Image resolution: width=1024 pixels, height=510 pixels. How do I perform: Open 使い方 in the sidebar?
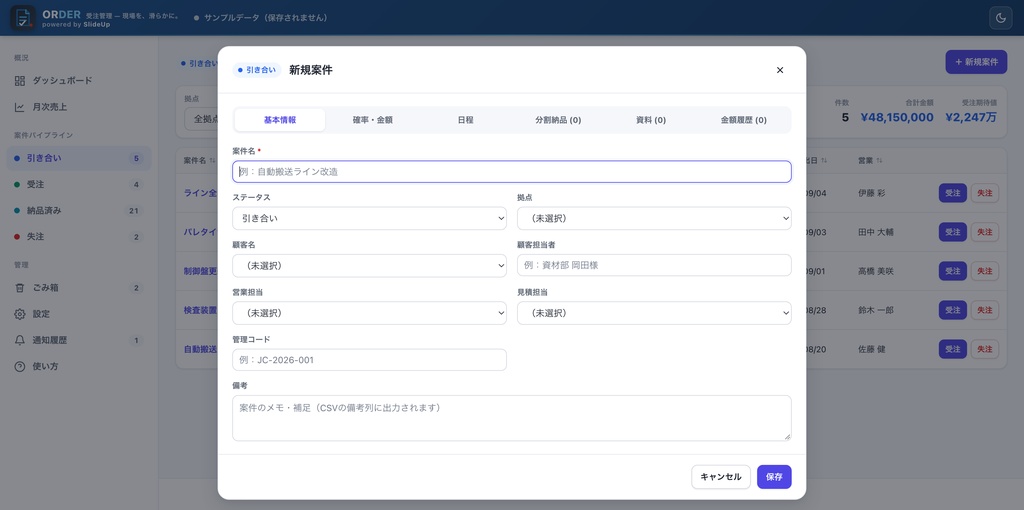click(x=79, y=366)
